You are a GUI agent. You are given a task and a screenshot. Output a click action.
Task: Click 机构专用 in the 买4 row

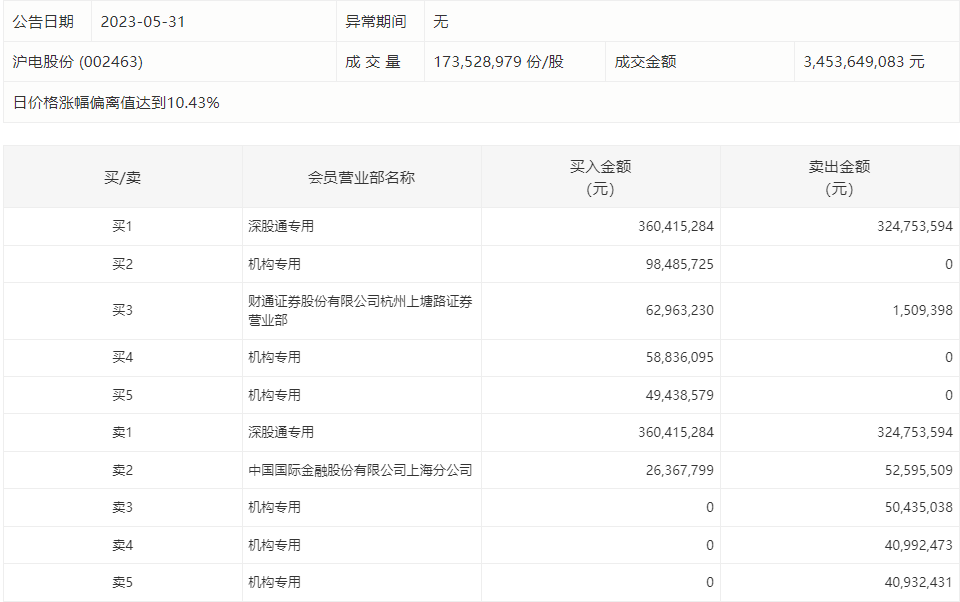tap(274, 358)
